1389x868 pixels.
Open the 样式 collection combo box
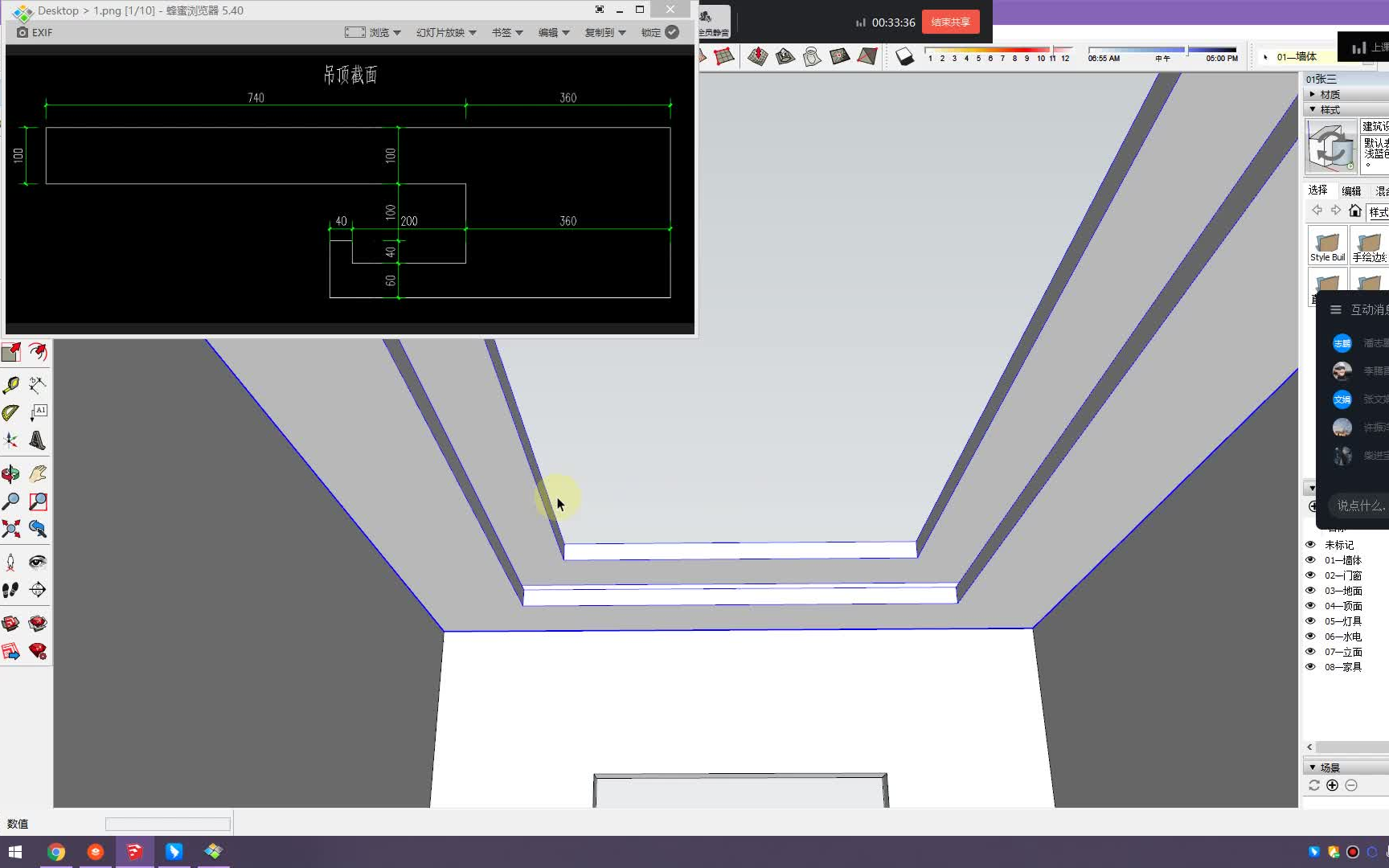coord(1378,211)
